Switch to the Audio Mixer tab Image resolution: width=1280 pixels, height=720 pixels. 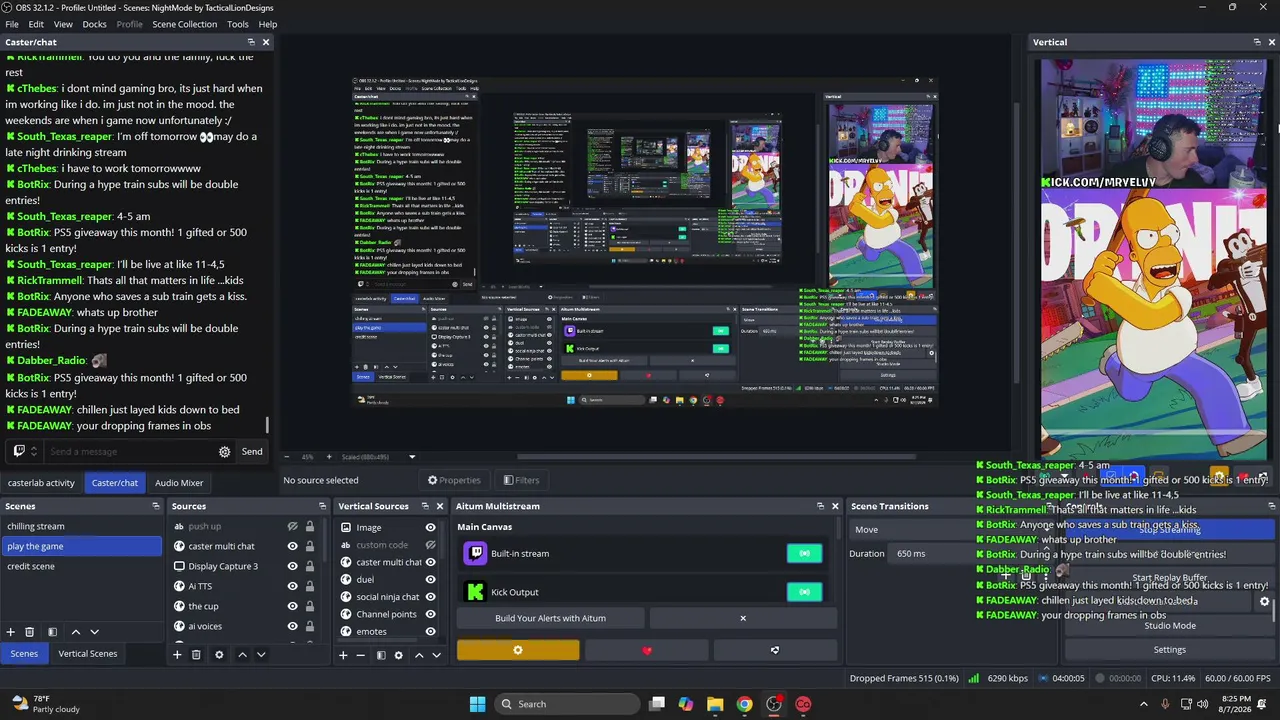(179, 483)
